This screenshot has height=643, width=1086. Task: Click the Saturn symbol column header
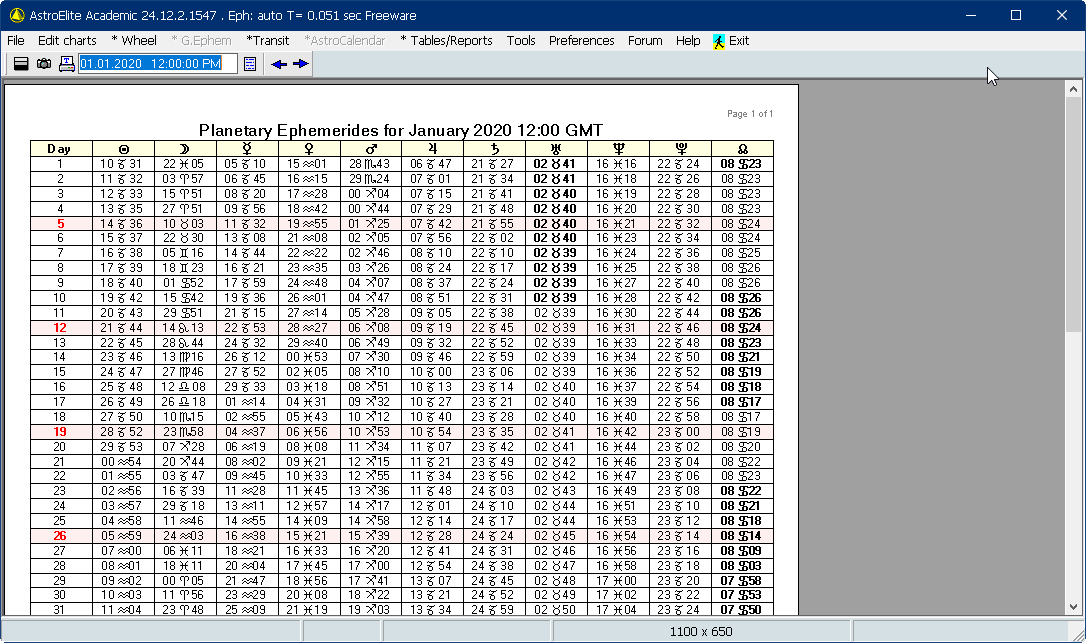click(x=495, y=149)
